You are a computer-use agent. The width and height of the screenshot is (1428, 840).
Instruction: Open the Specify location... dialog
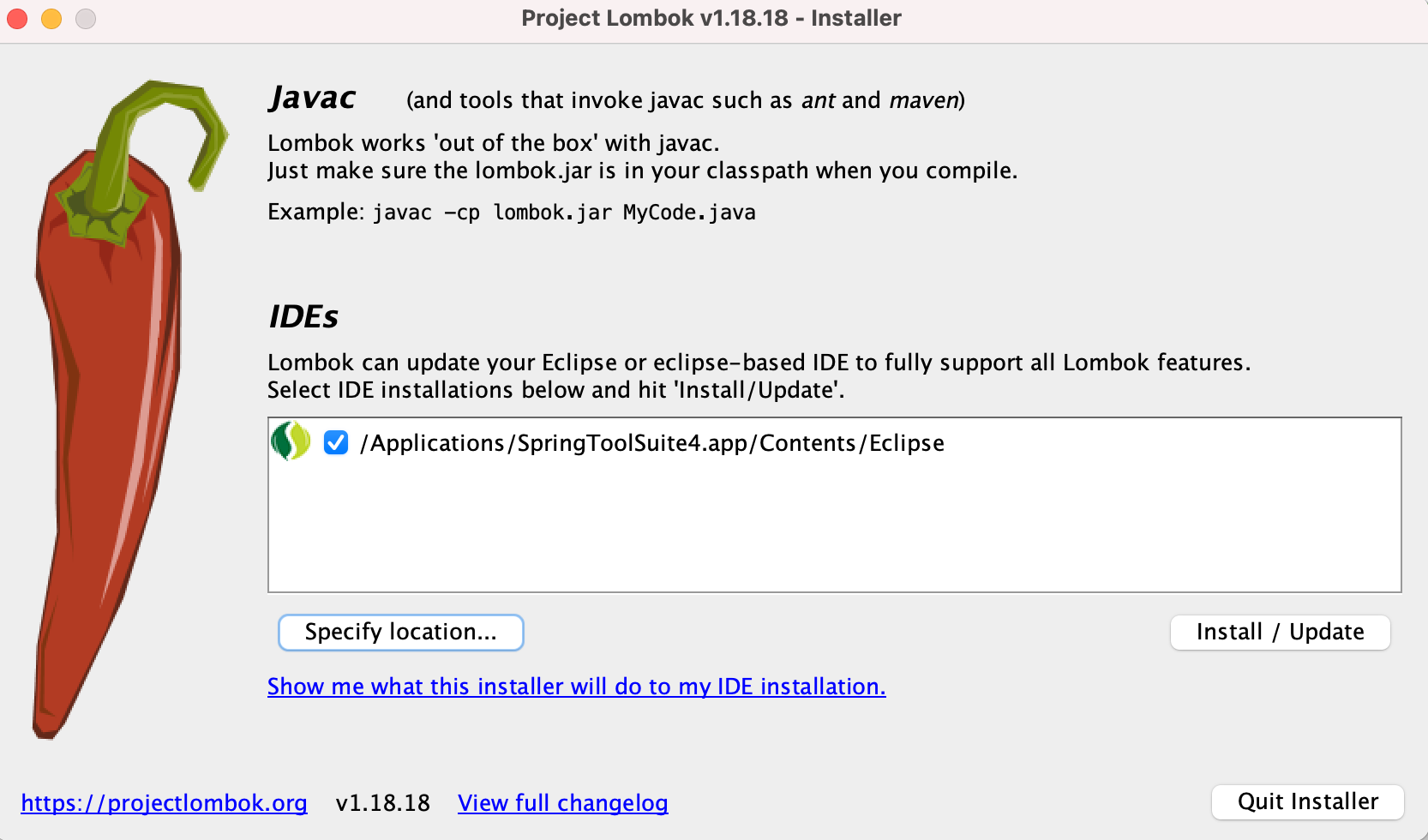(400, 633)
